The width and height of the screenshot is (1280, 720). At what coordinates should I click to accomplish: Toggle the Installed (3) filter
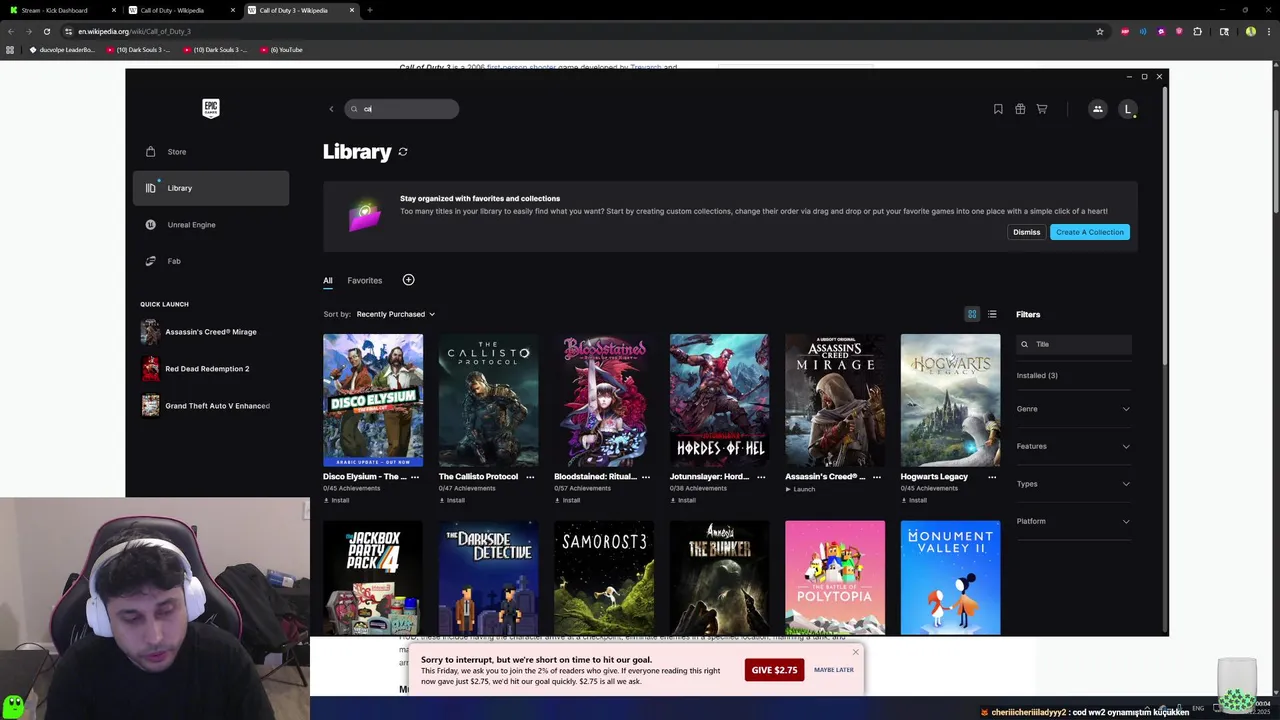point(1037,376)
